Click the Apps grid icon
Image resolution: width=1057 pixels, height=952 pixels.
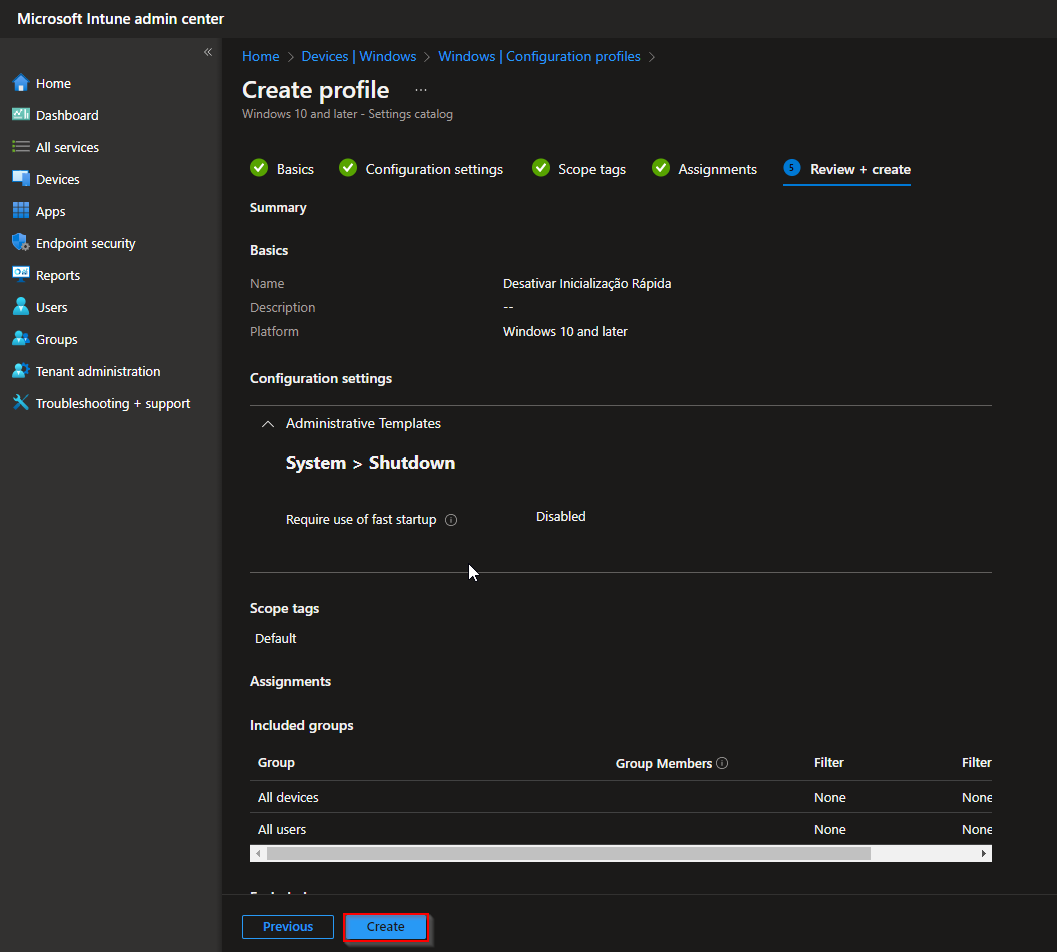[x=21, y=211]
